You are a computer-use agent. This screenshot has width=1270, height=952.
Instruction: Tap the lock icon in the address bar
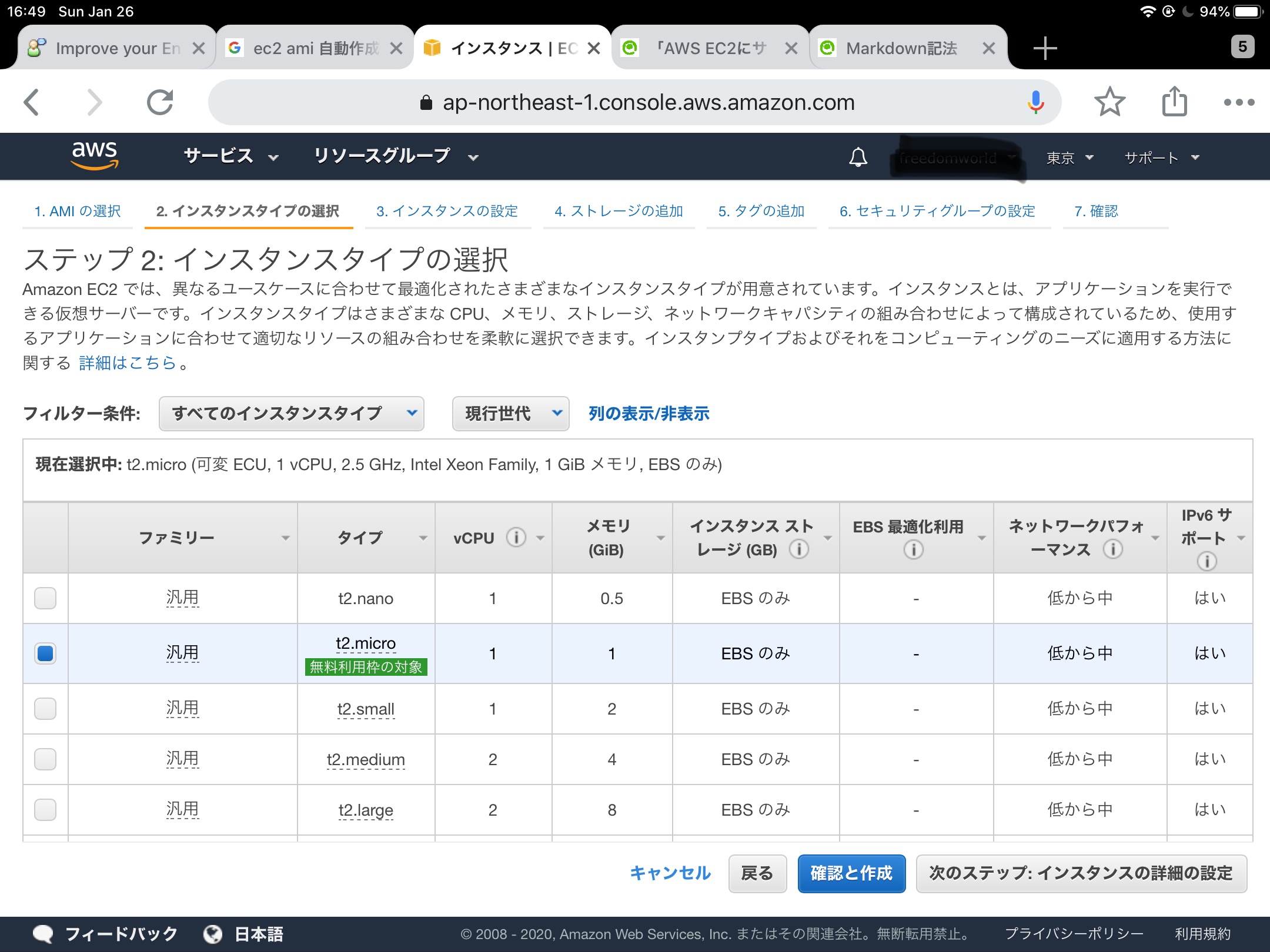click(426, 103)
